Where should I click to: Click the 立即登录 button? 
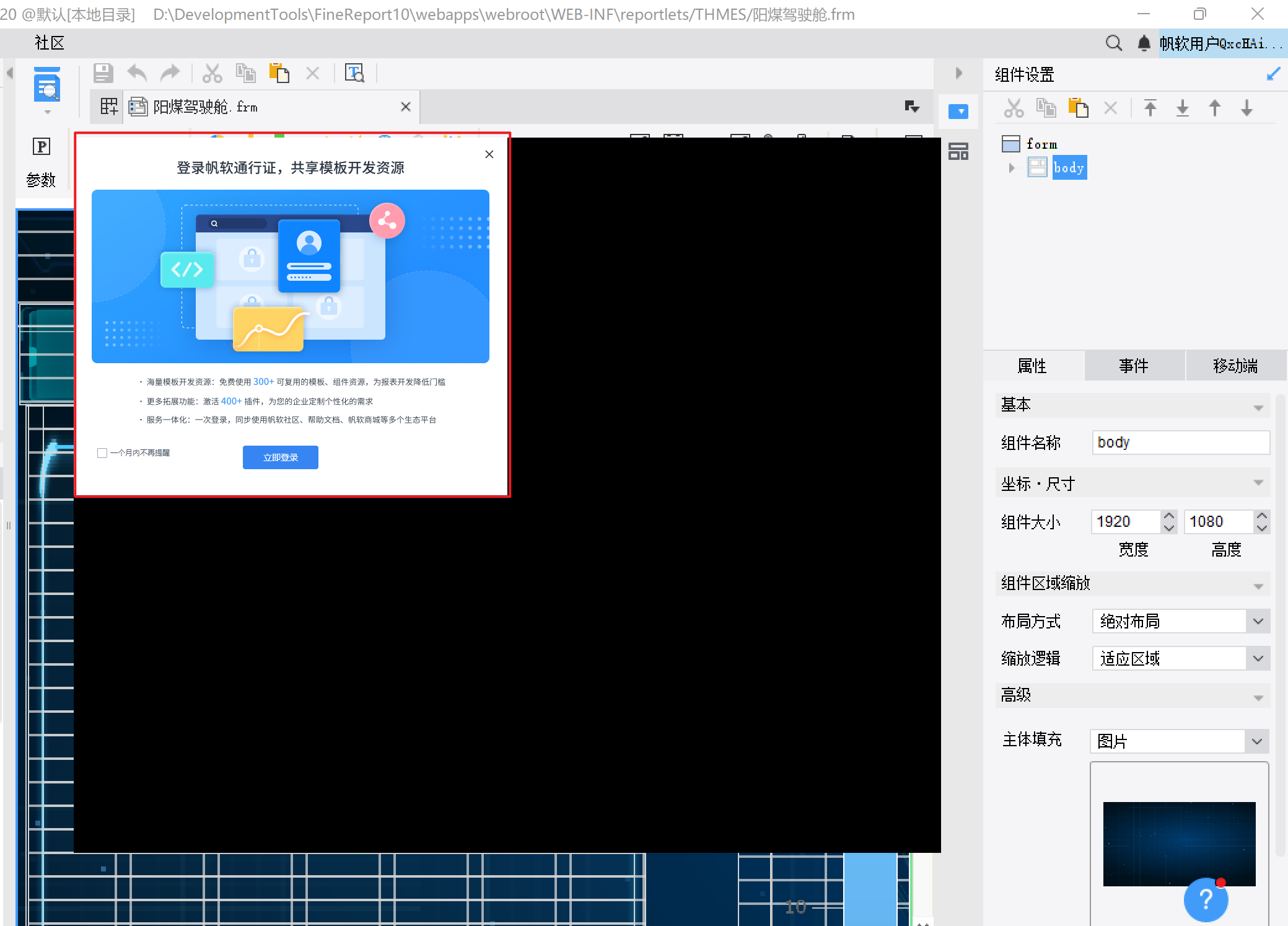click(x=281, y=457)
